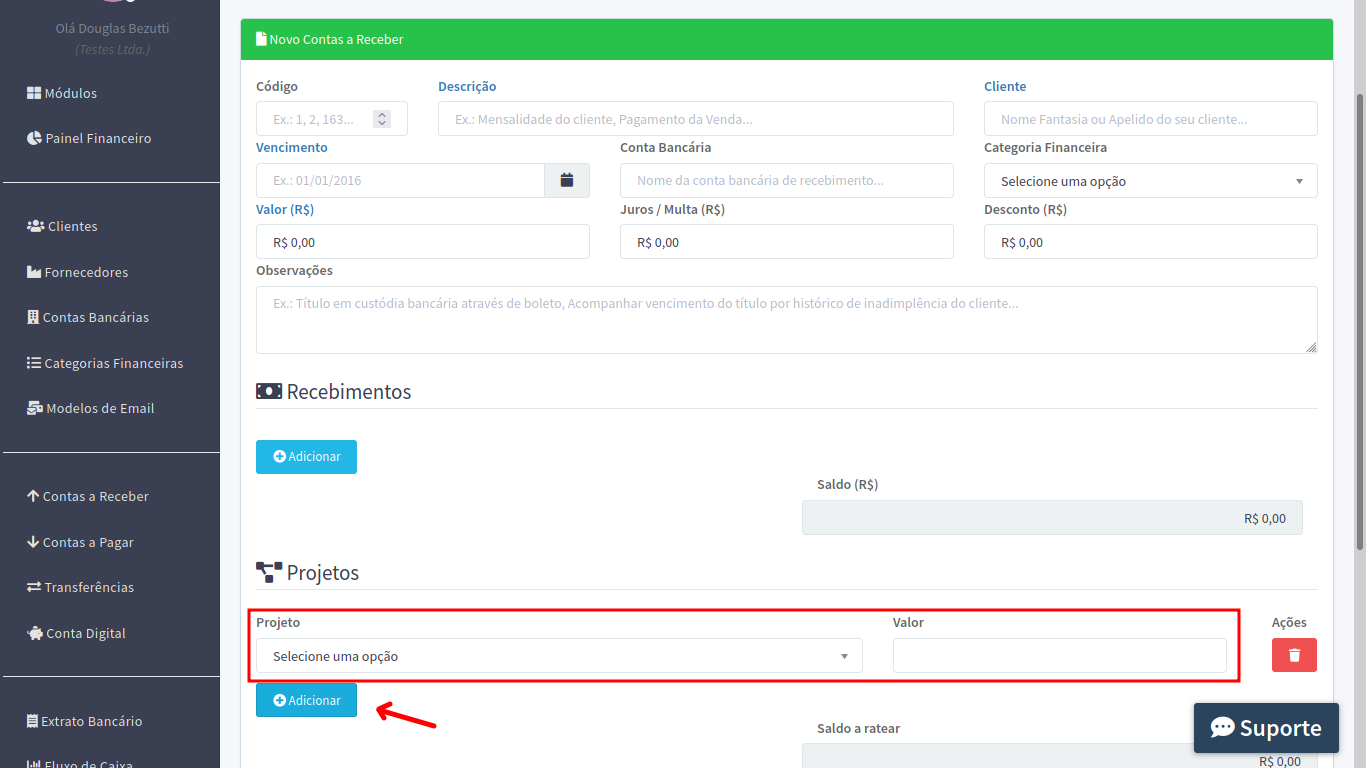Viewport: 1366px width, 768px height.
Task: Click the Observações text area
Action: tap(787, 320)
